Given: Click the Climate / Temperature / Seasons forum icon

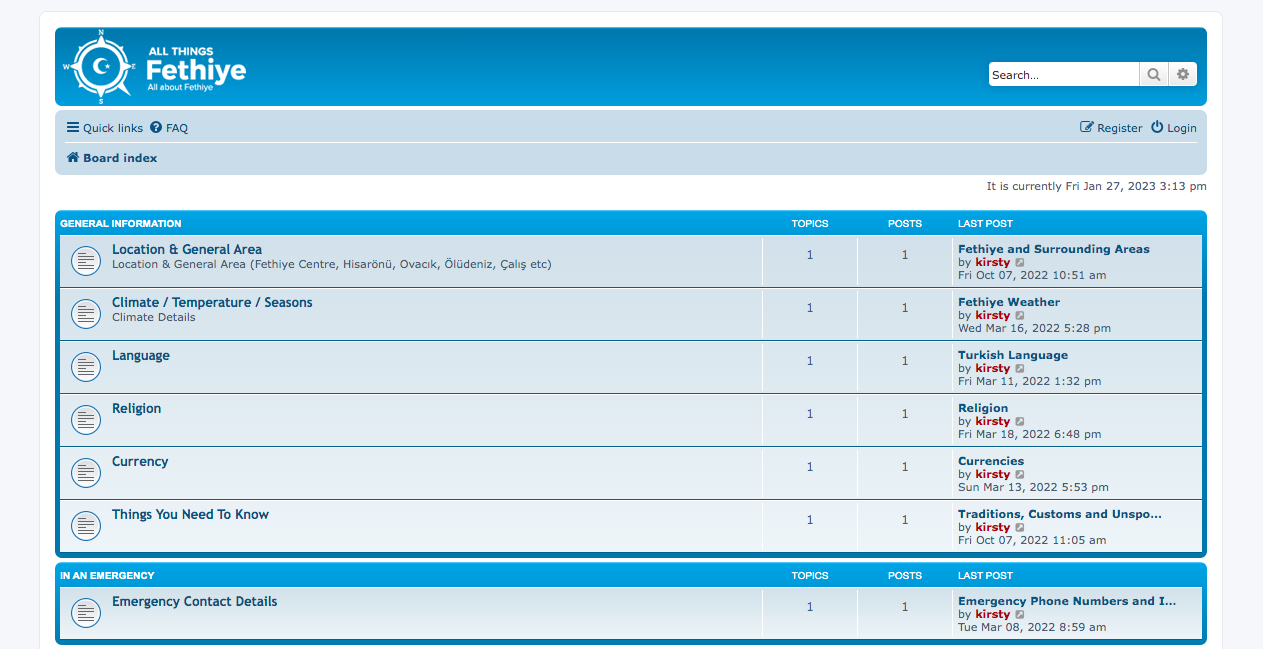Looking at the screenshot, I should 86,314.
